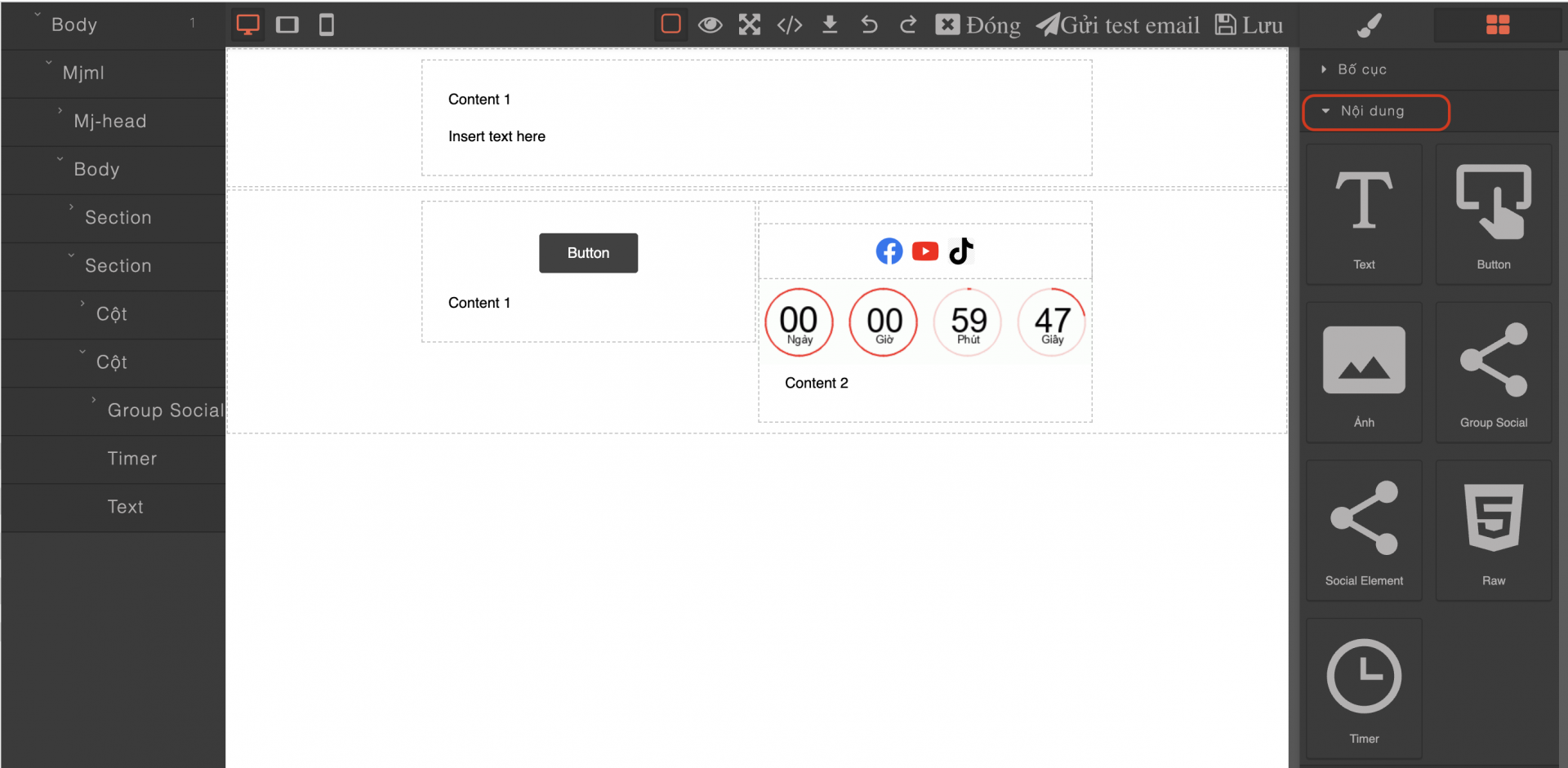1568x768 pixels.
Task: Click the Đóng close button
Action: point(978,25)
